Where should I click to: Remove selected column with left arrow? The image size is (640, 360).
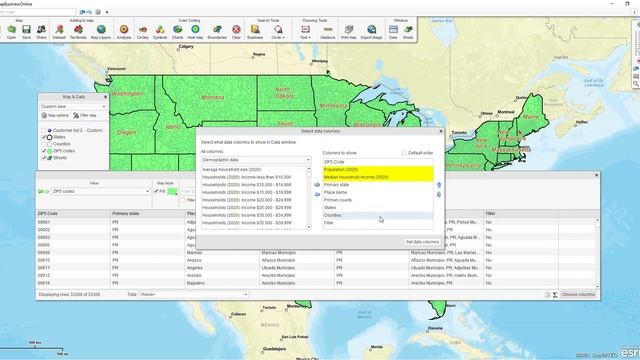tap(317, 195)
